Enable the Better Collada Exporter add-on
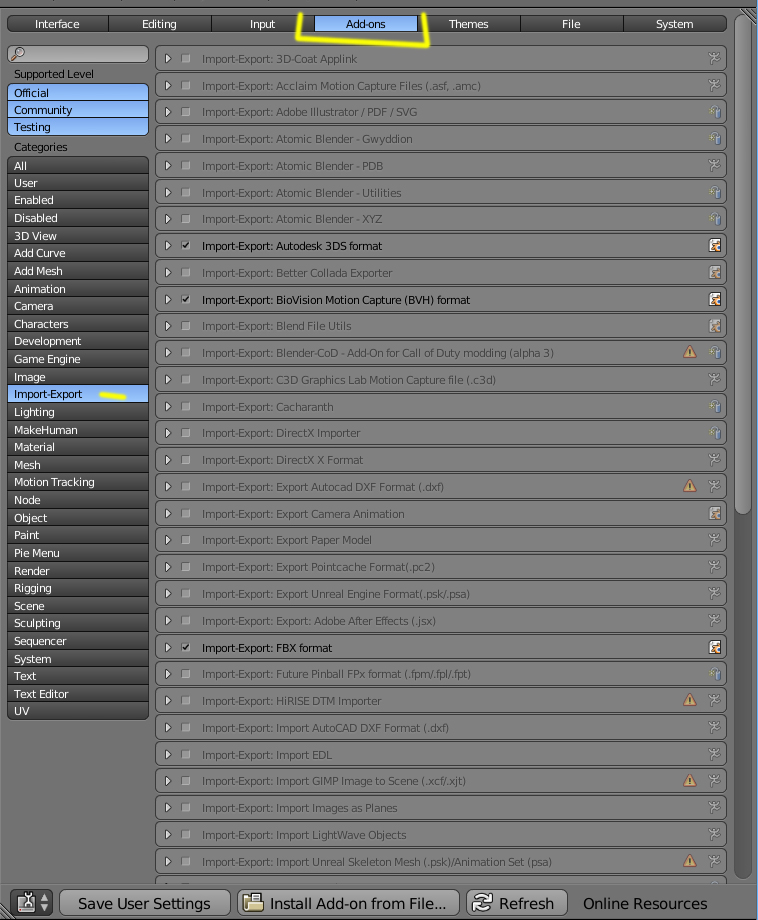The height and width of the screenshot is (920, 758). (x=186, y=273)
